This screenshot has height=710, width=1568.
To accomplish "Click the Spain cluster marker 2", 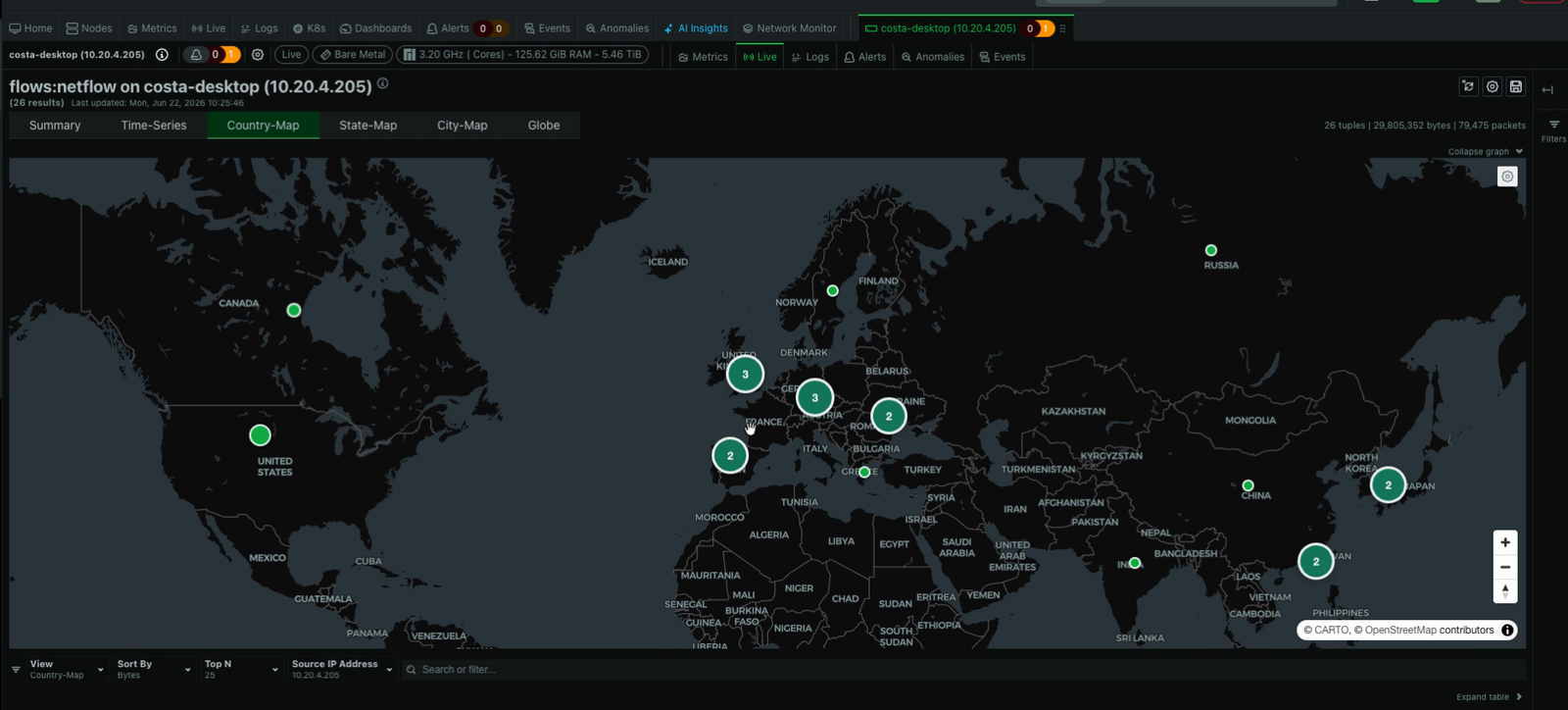I will tap(729, 455).
